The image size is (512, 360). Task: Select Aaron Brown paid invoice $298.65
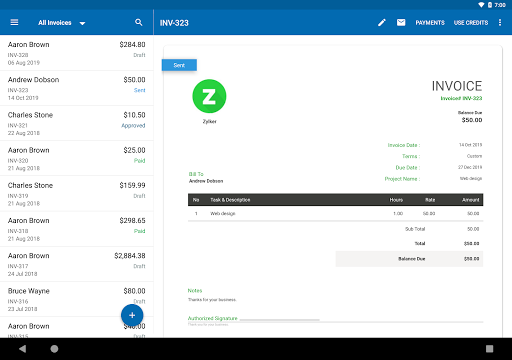(x=77, y=229)
